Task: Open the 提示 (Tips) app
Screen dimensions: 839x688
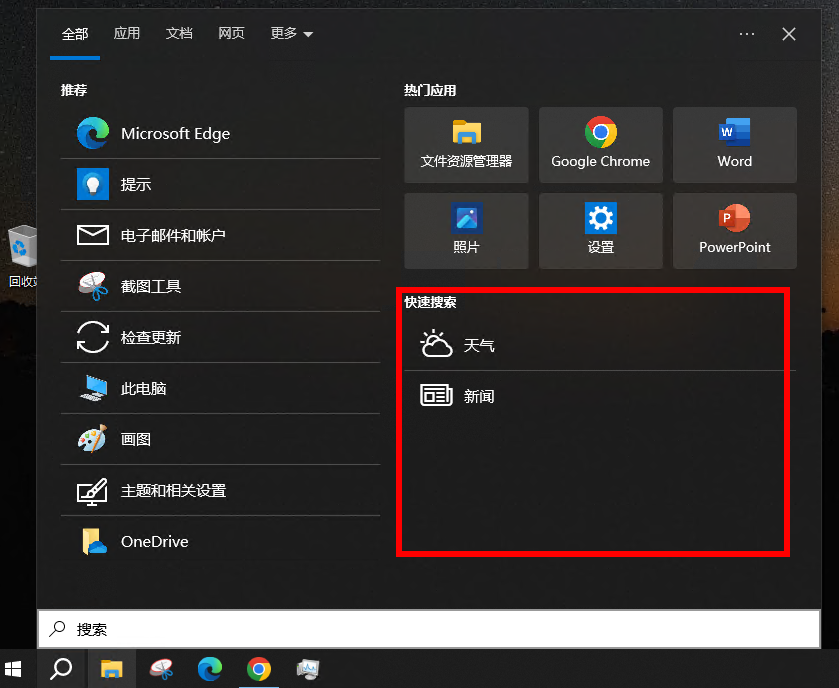Action: coord(136,185)
